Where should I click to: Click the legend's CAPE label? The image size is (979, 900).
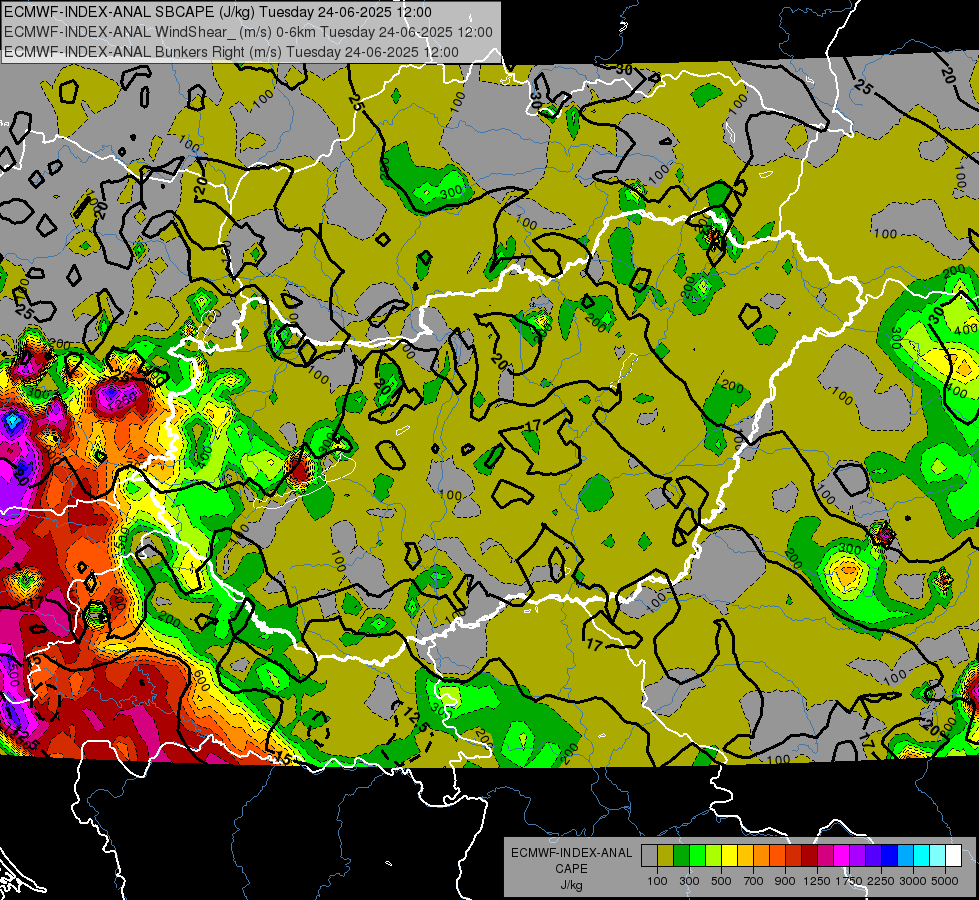click(571, 869)
